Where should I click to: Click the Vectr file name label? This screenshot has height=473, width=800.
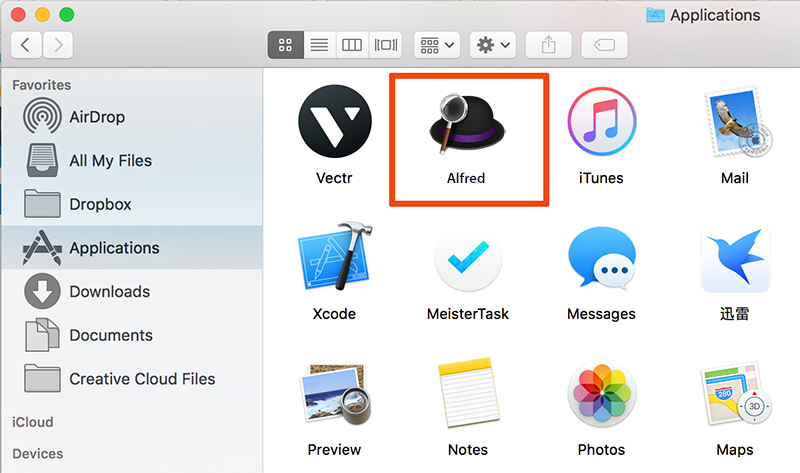(334, 178)
